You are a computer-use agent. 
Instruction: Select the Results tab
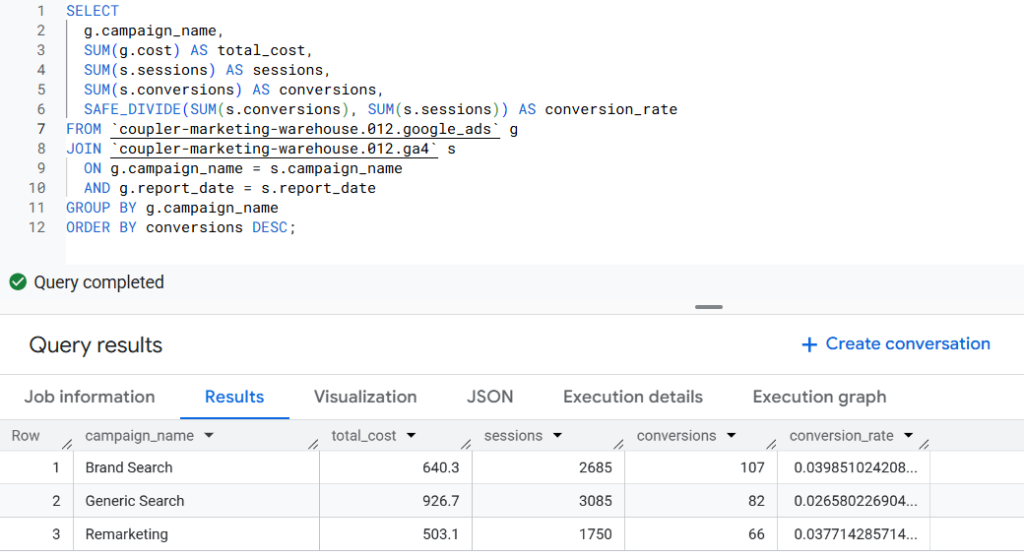tap(234, 397)
